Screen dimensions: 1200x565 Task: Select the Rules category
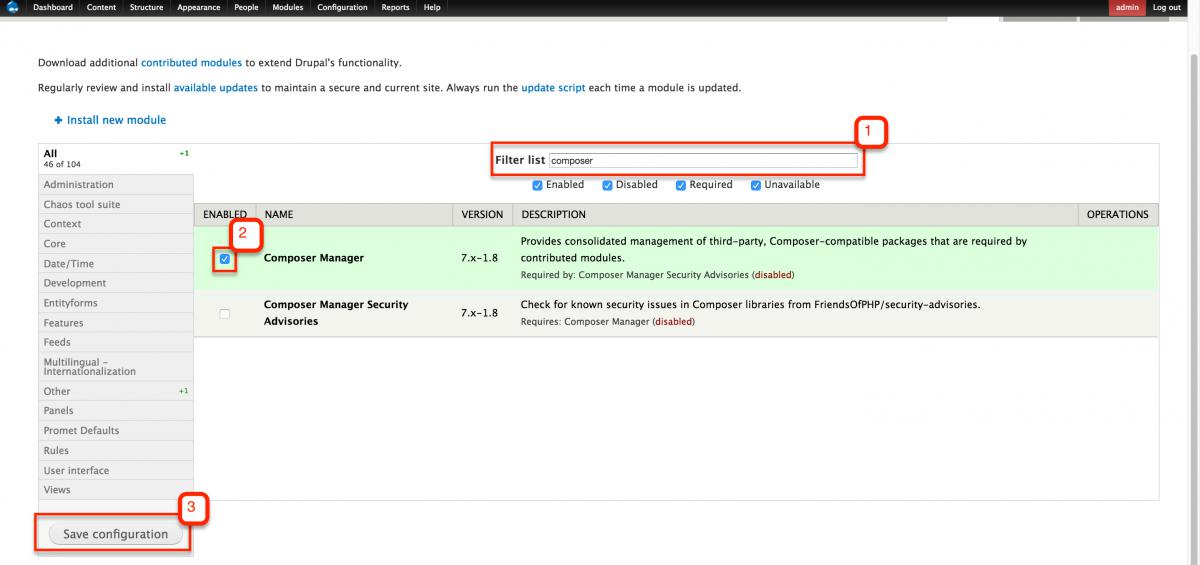click(115, 451)
